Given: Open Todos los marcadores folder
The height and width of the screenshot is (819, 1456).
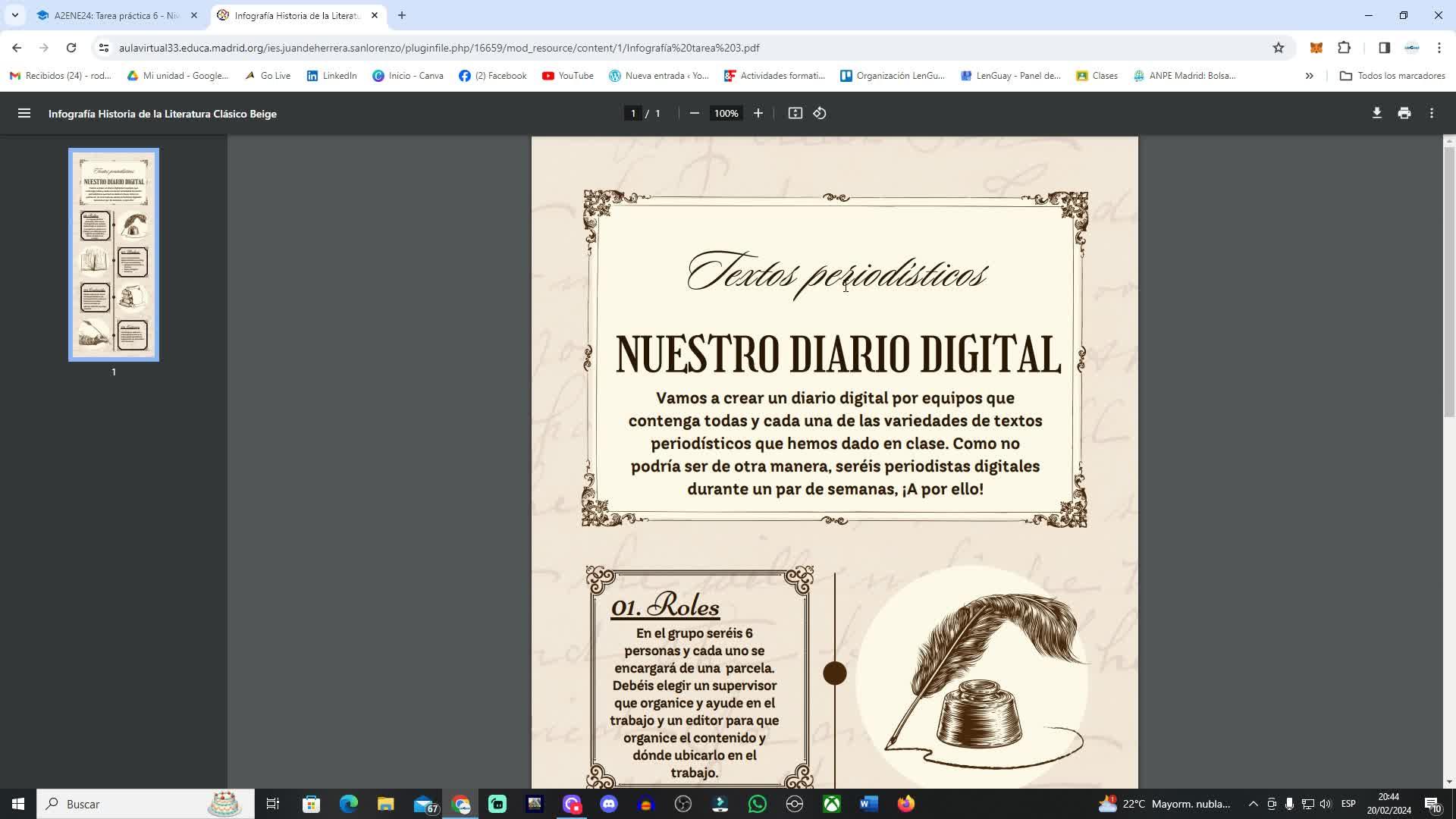Looking at the screenshot, I should (x=1392, y=76).
